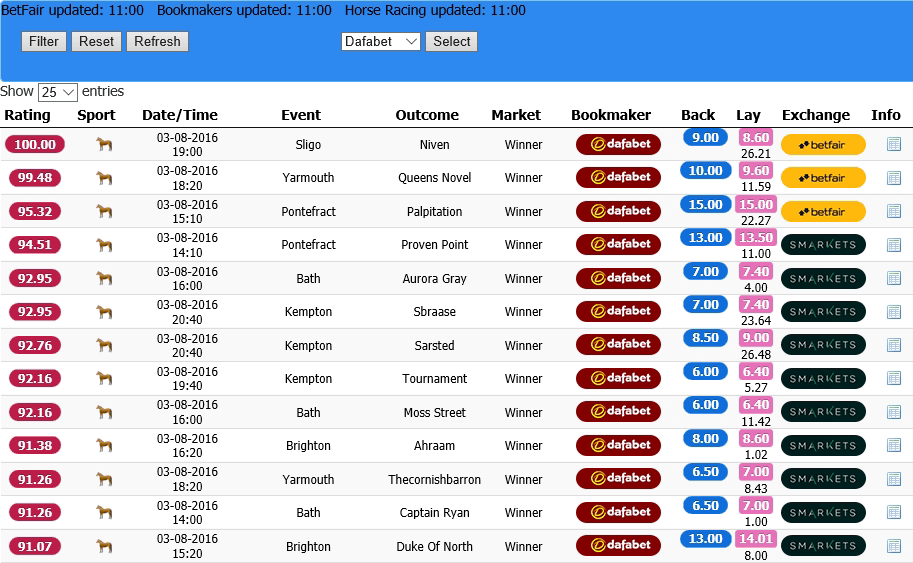
Task: Click betfair logo in Palpitation row
Action: coord(823,212)
